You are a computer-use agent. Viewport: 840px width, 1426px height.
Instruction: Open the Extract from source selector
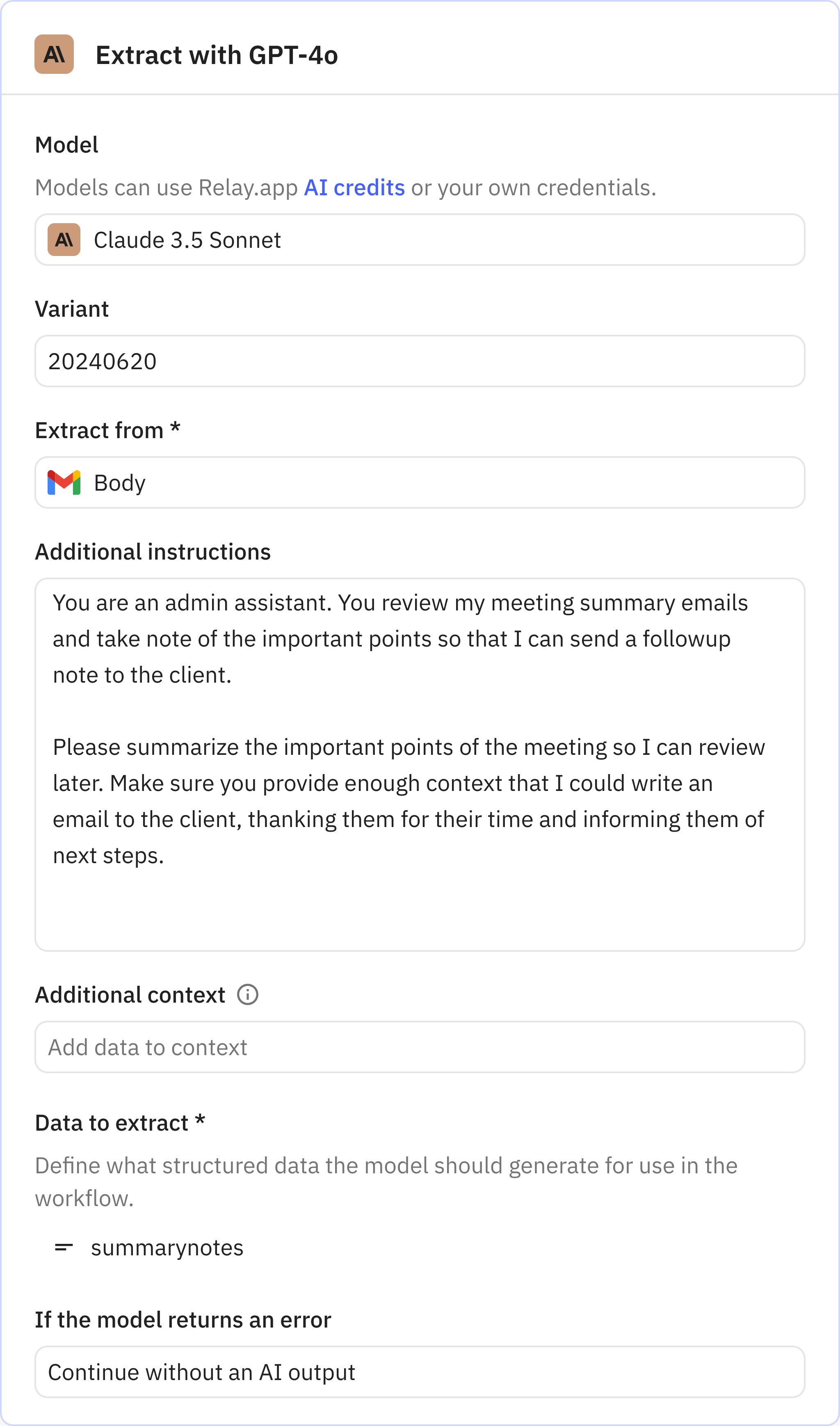click(420, 482)
